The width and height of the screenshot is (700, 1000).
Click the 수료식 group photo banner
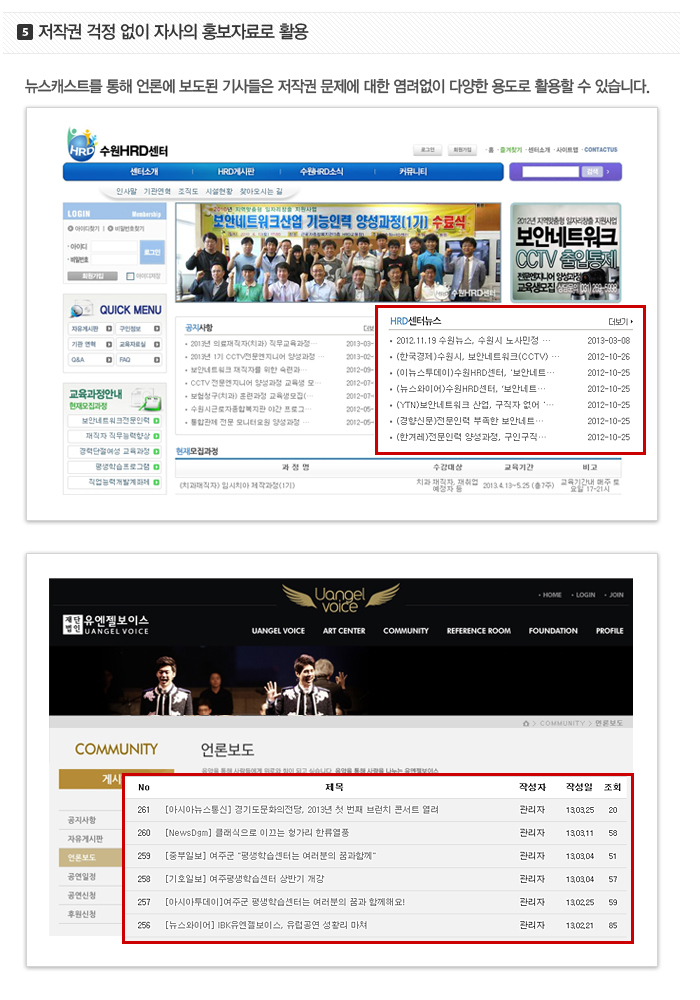[x=338, y=253]
